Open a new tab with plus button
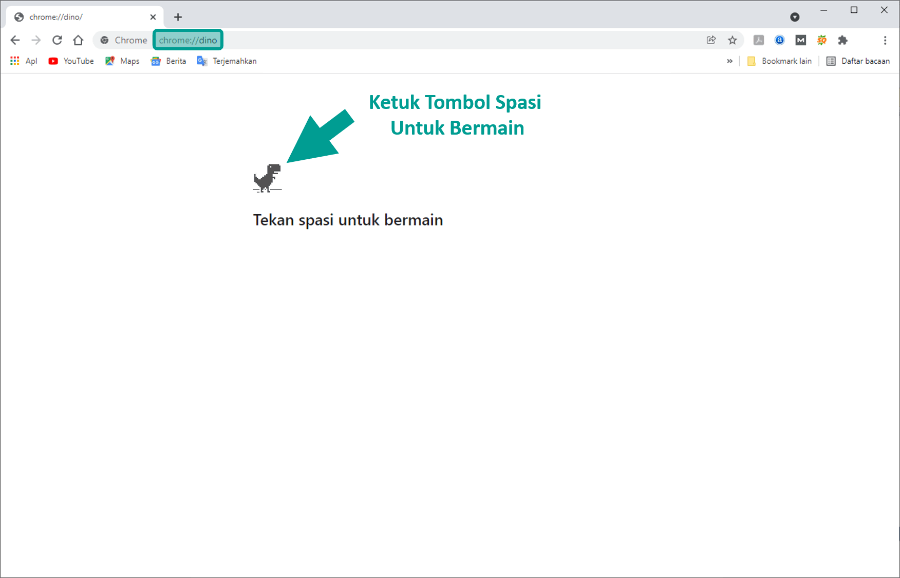This screenshot has height=578, width=900. click(178, 17)
